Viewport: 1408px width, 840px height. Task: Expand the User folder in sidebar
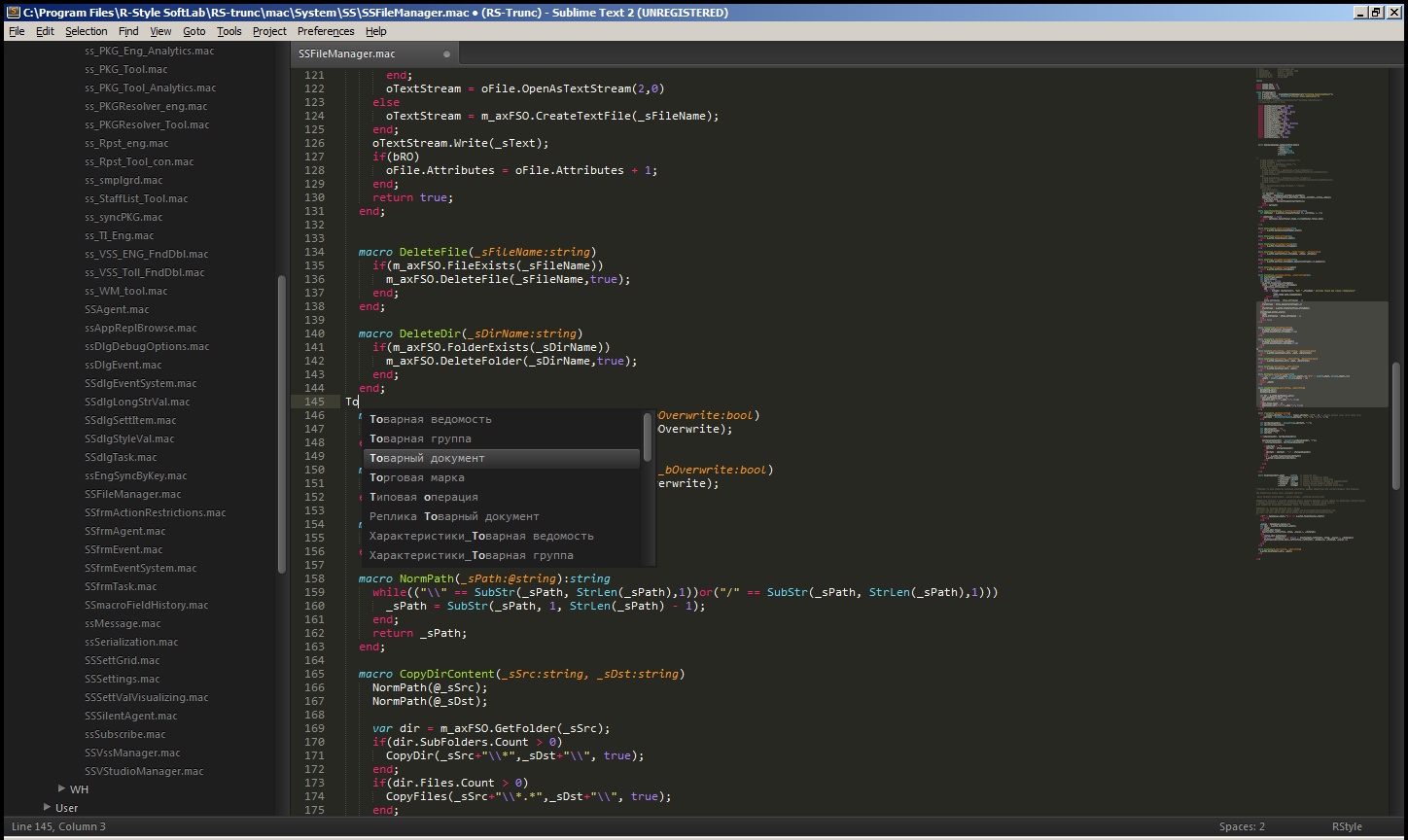[x=48, y=807]
